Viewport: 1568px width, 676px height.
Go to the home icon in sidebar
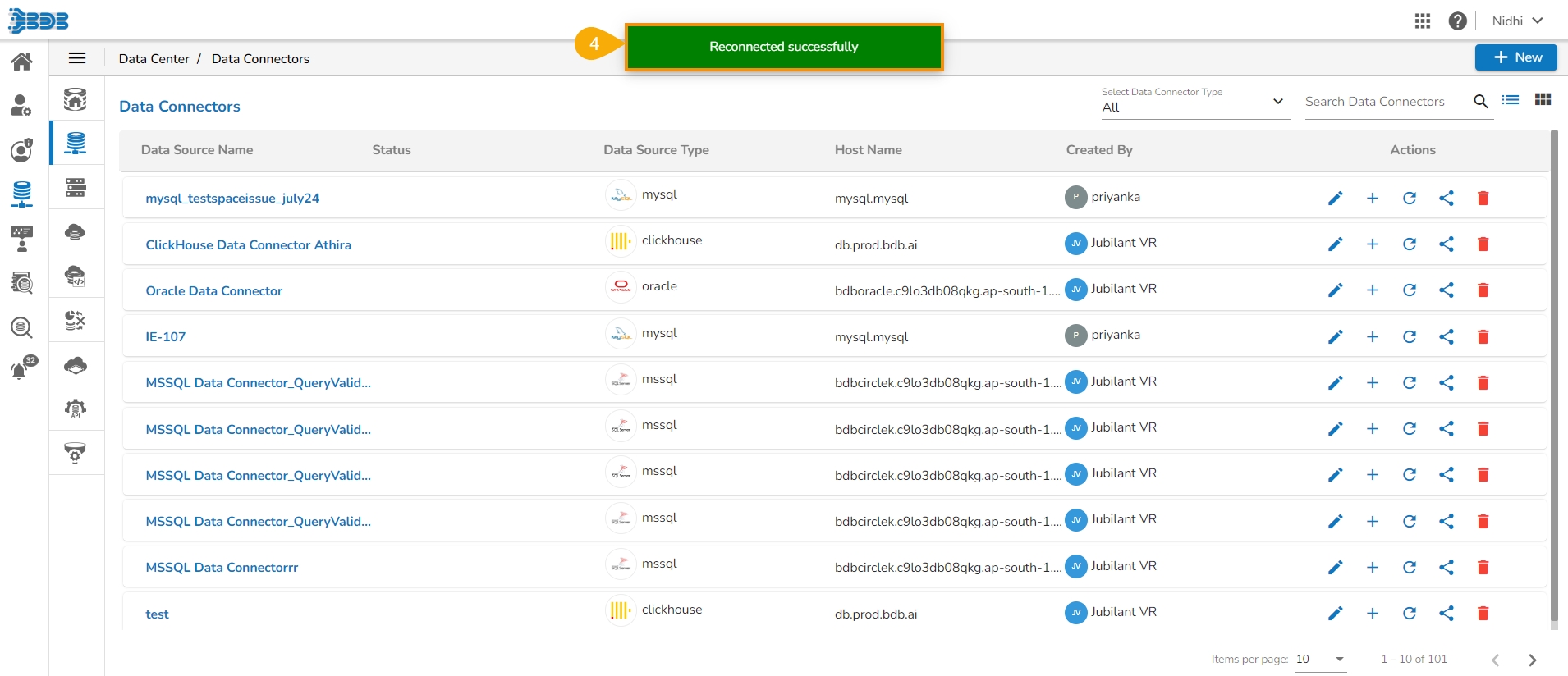22,62
